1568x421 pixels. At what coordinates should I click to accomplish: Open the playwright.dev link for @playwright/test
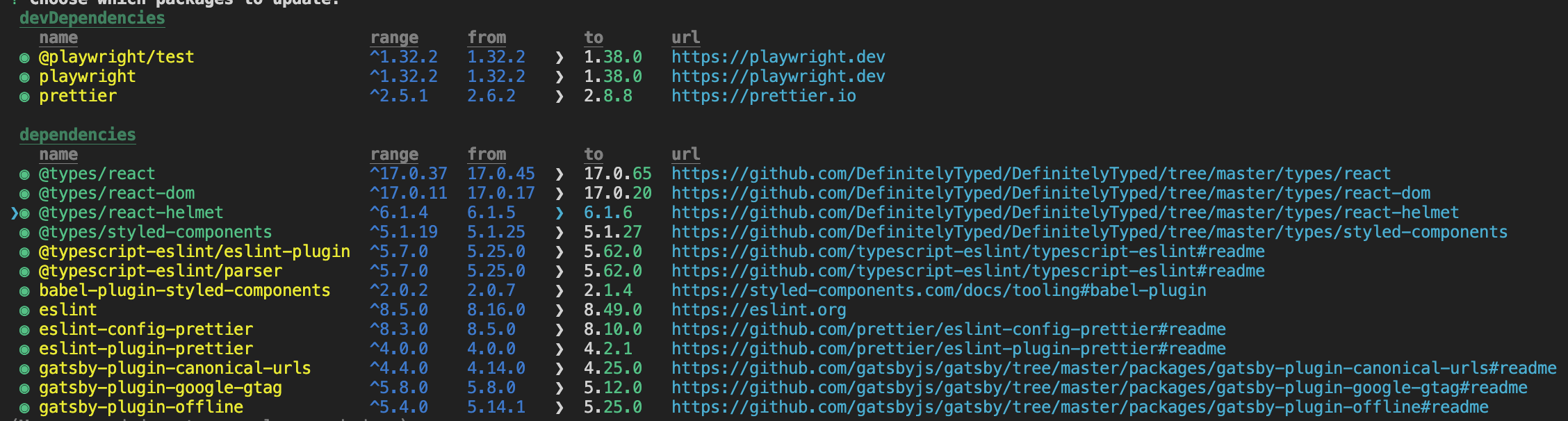click(x=778, y=57)
